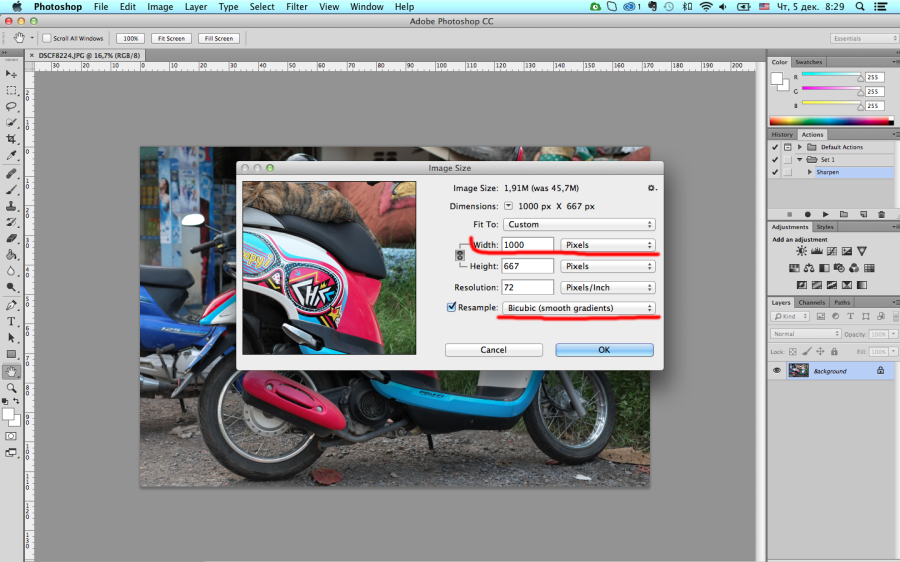
Task: Lock transparent pixels in Layers panel
Action: coord(793,351)
